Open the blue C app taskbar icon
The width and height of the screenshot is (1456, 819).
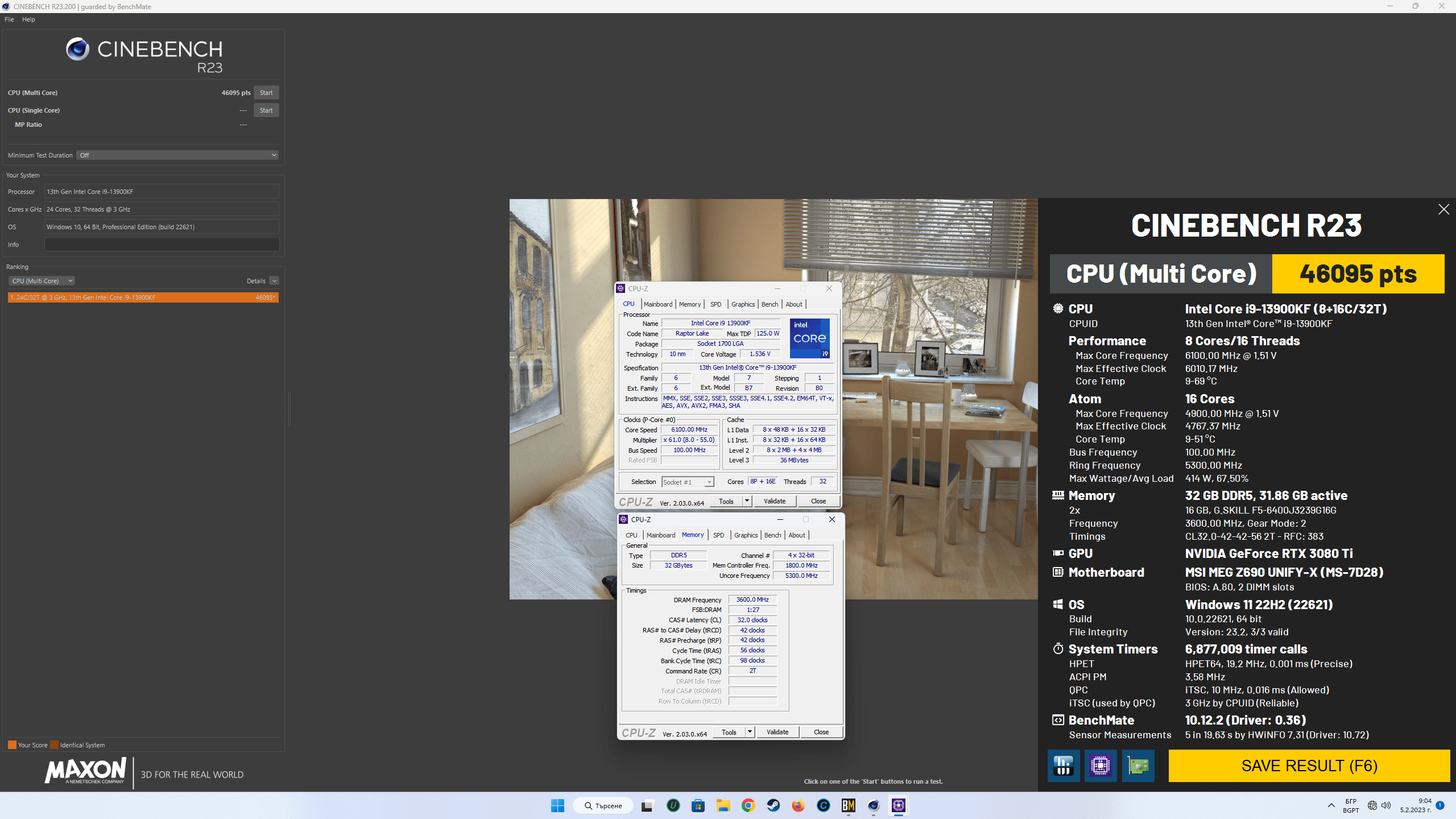(824, 805)
